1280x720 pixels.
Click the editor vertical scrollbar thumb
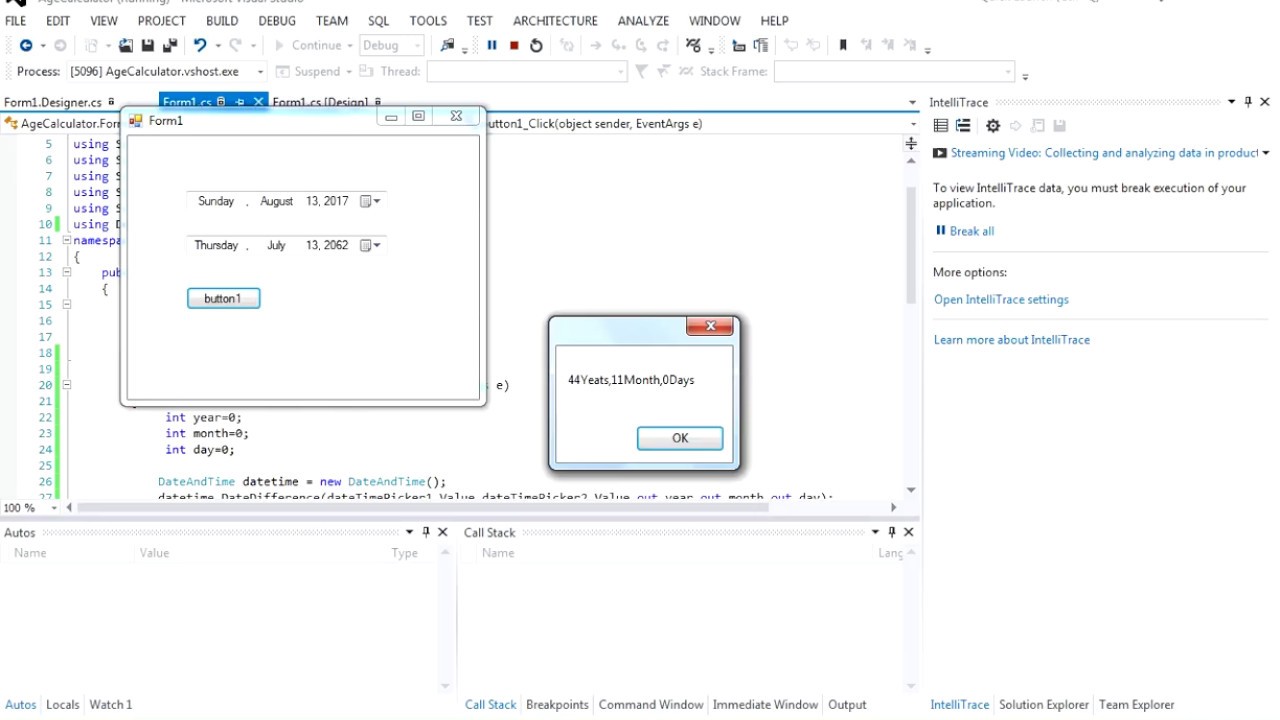coord(911,245)
